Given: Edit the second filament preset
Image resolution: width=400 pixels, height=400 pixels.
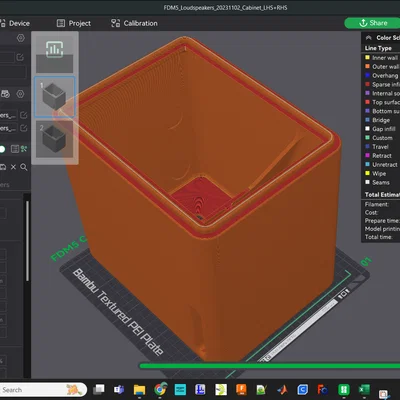Looking at the screenshot, I should (24, 128).
